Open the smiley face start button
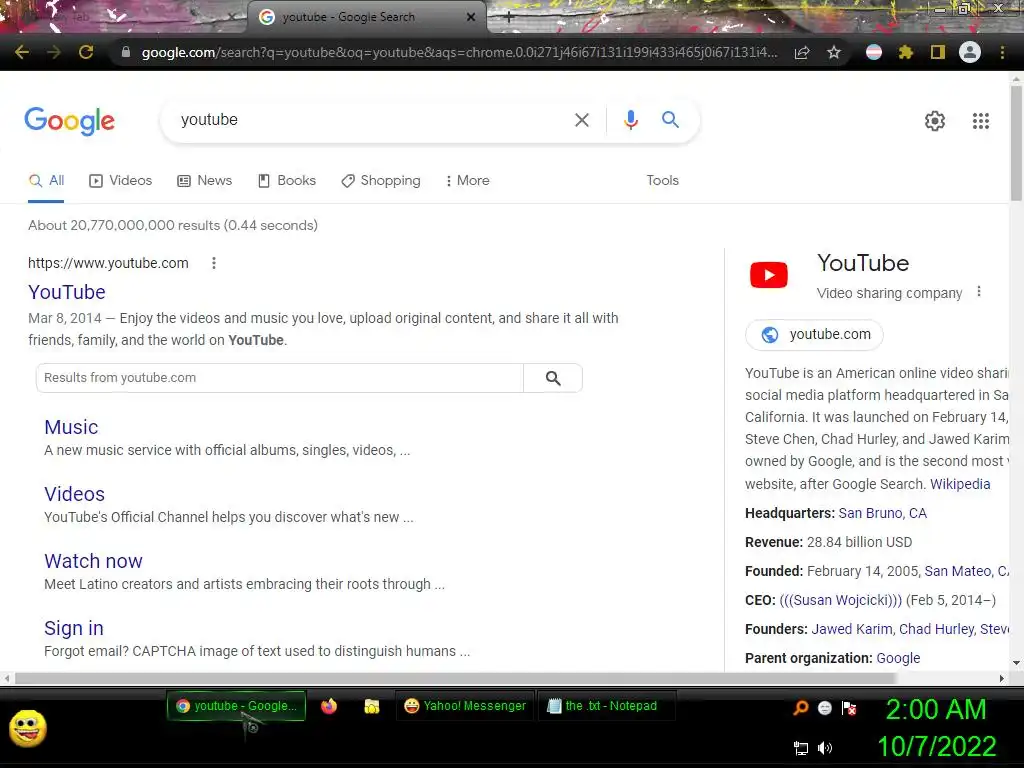 click(28, 728)
